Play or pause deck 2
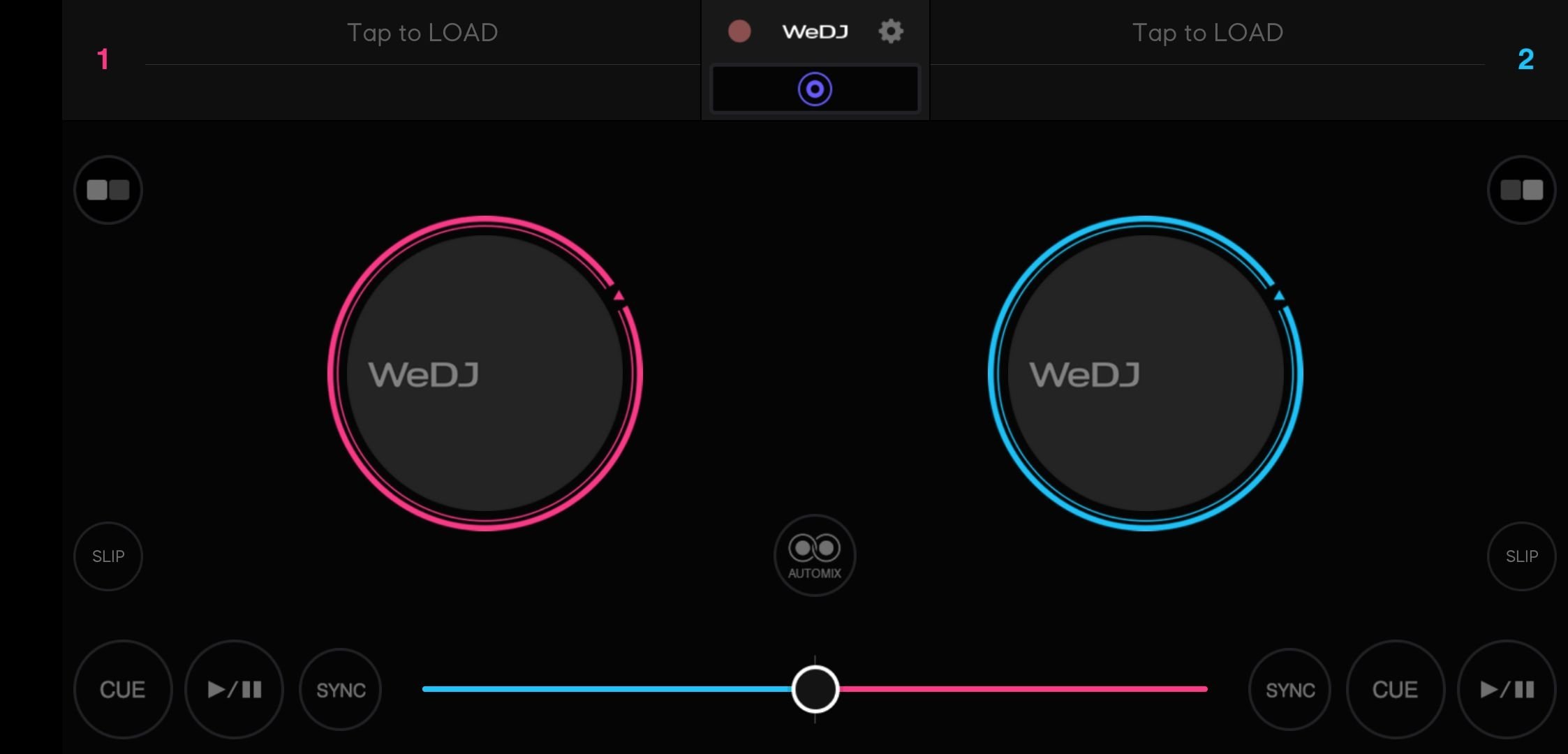The height and width of the screenshot is (754, 1568). (x=1507, y=690)
